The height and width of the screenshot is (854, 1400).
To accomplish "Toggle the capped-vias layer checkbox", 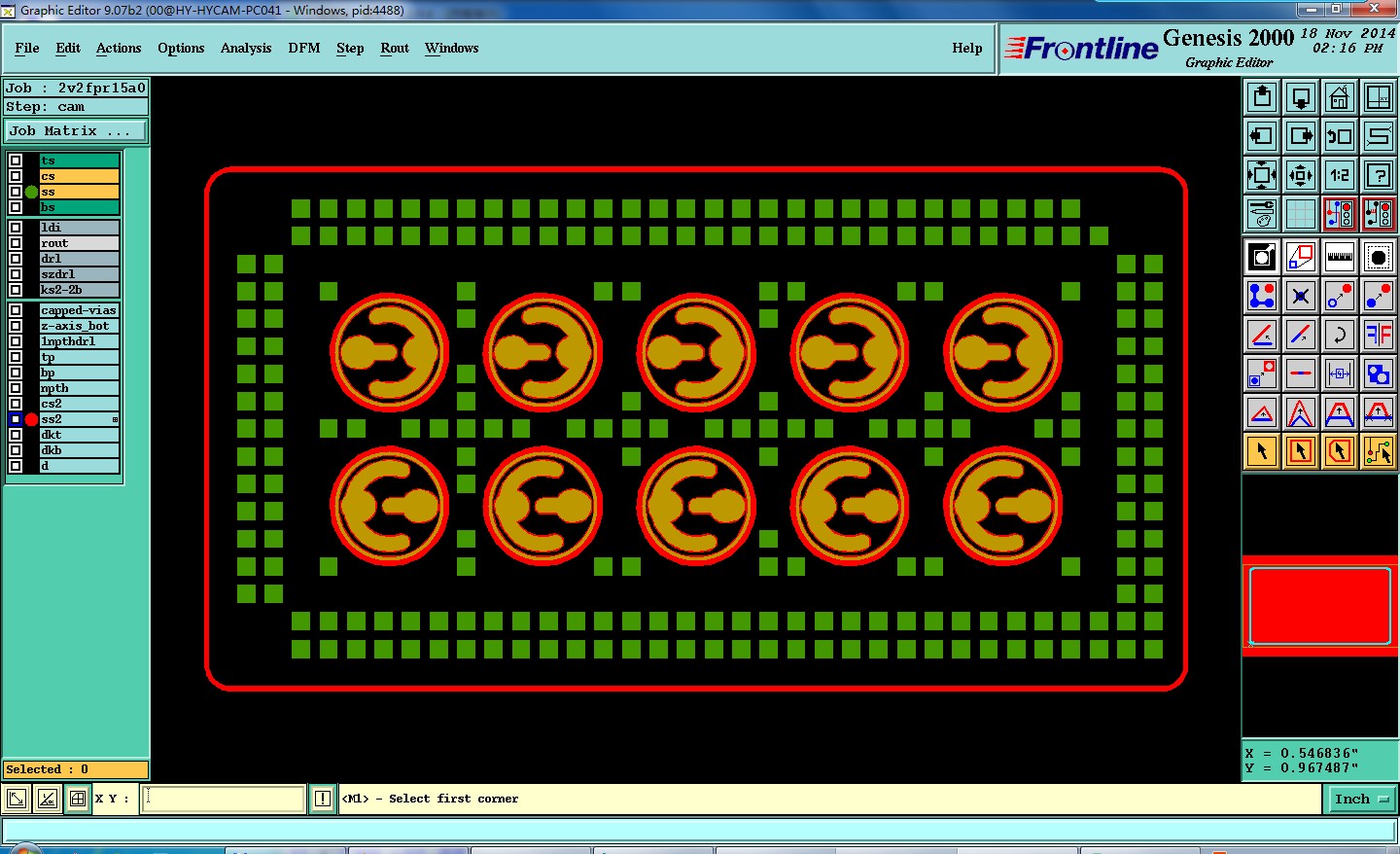I will click(16, 310).
